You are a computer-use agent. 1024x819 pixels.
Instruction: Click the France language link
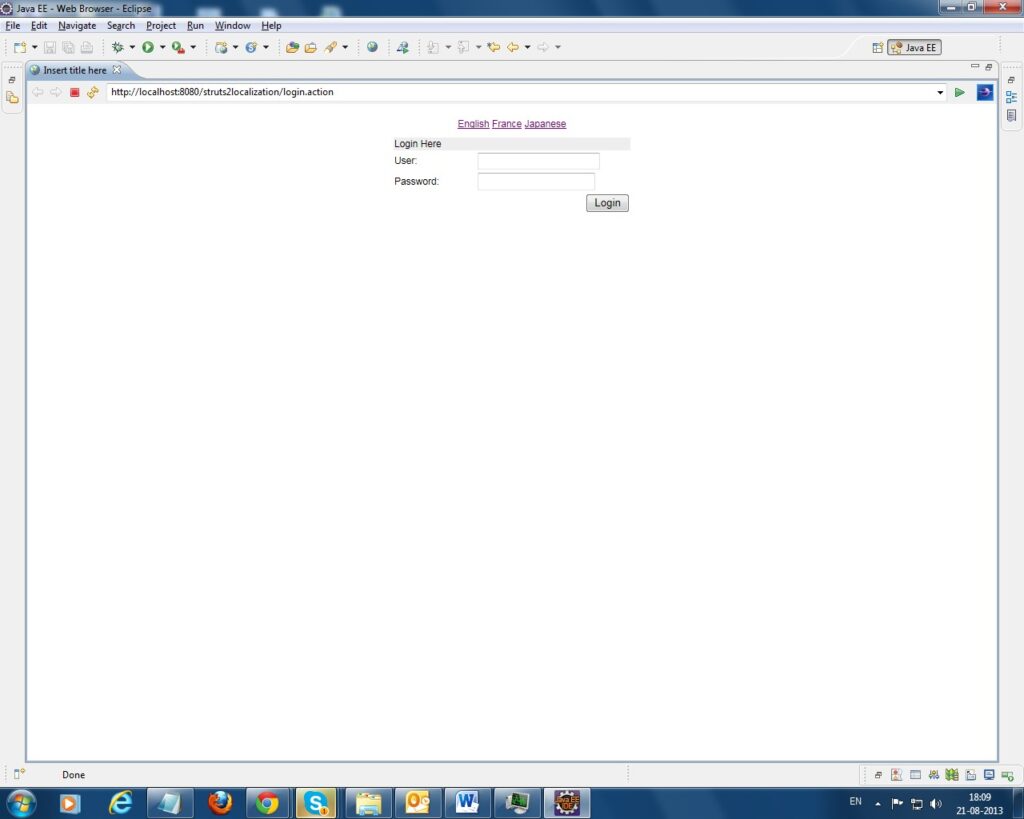(x=506, y=124)
